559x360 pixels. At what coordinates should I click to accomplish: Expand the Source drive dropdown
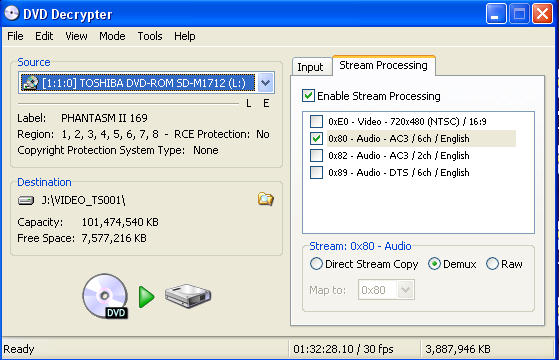tap(265, 83)
